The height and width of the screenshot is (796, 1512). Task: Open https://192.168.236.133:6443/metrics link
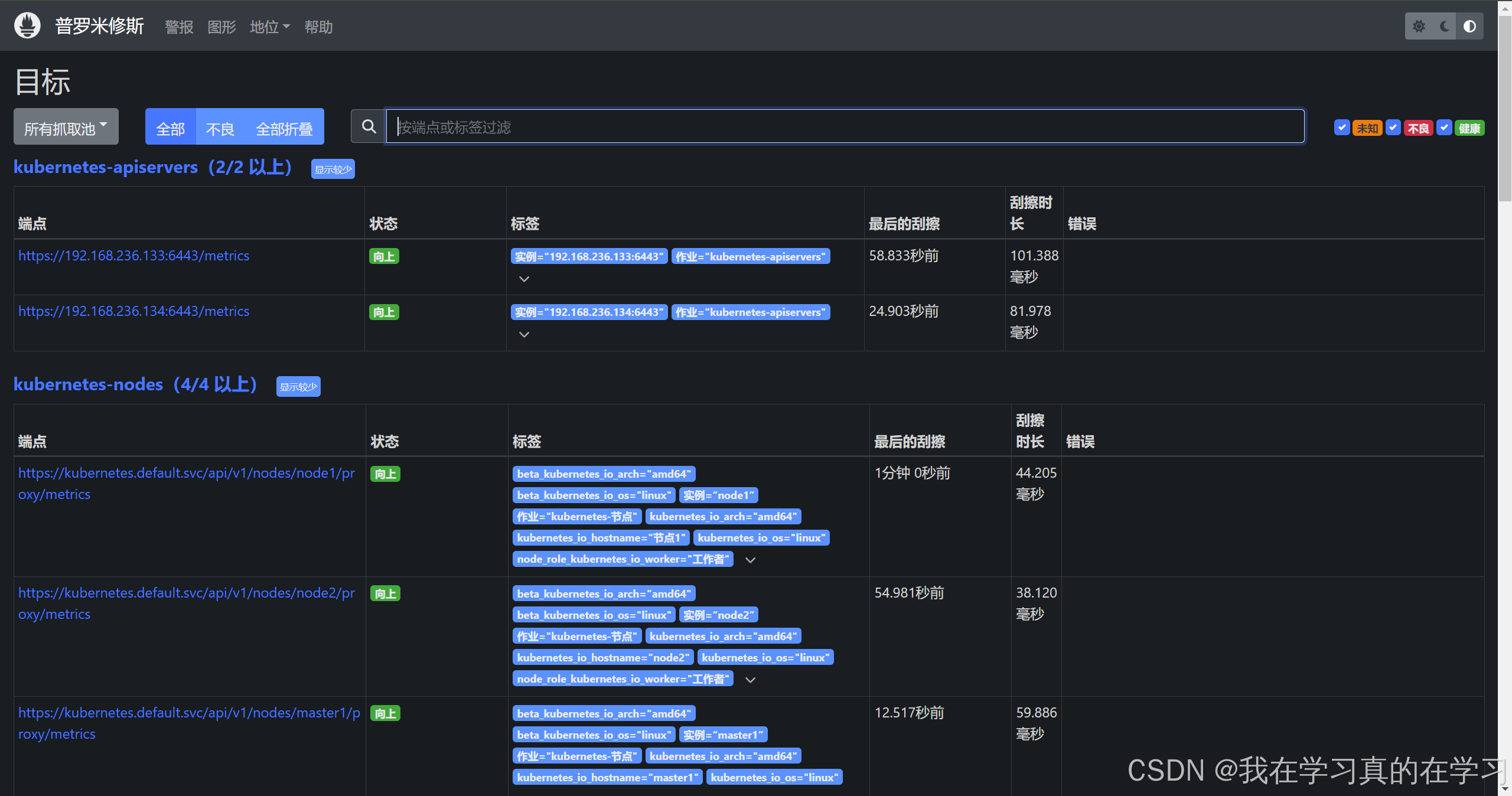[x=134, y=256]
